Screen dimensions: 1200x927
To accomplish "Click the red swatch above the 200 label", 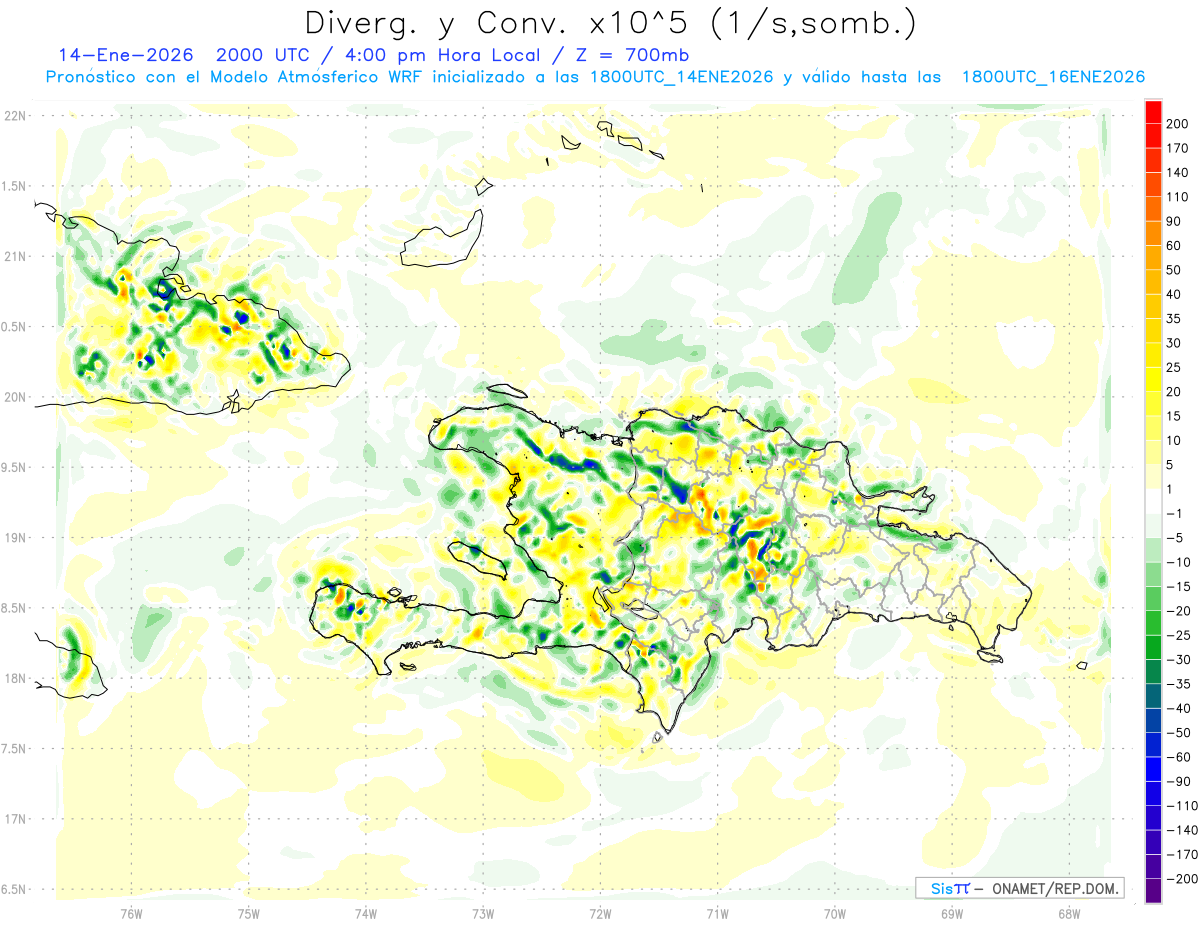I will click(1153, 112).
